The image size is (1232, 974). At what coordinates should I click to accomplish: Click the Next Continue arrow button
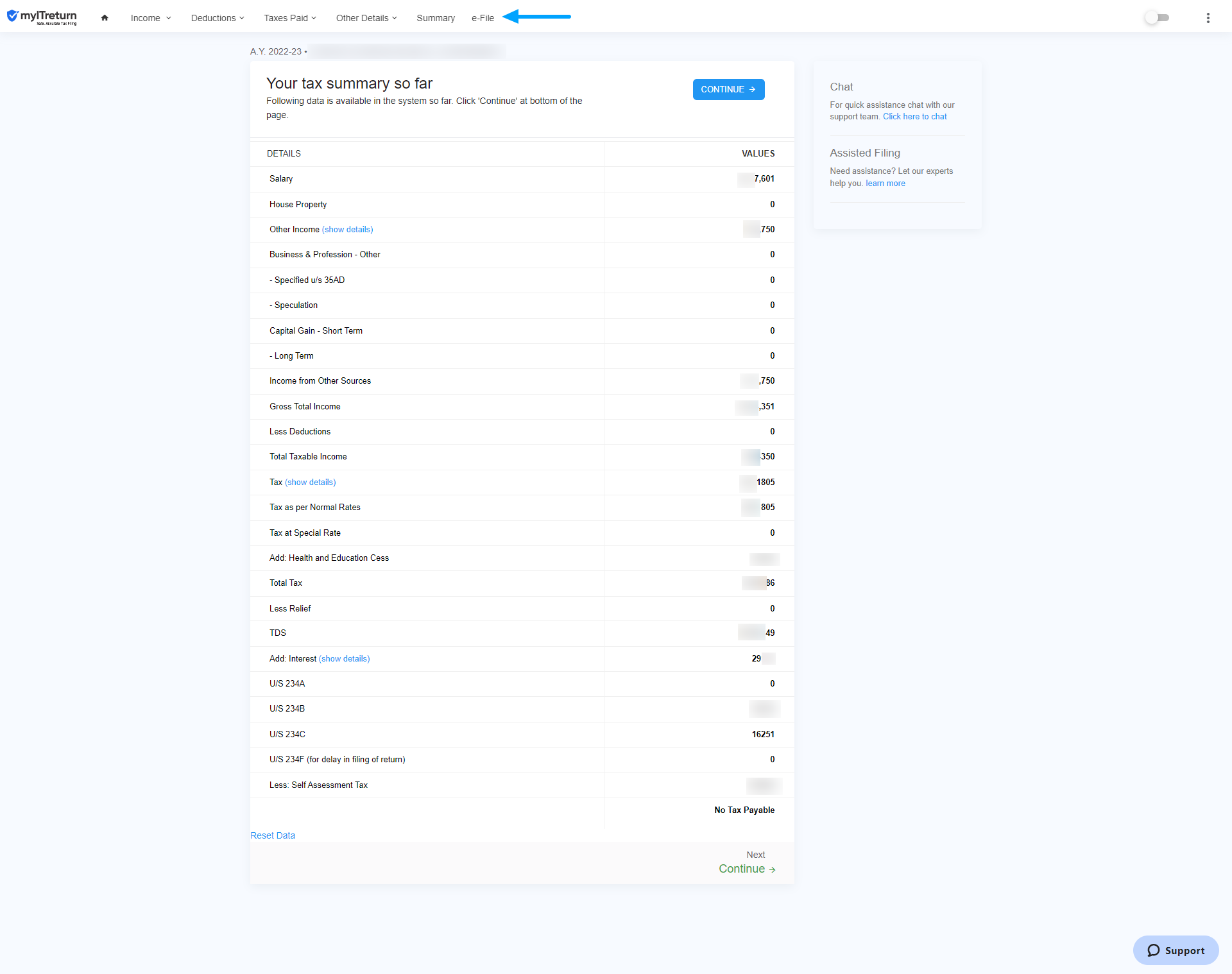pos(749,867)
